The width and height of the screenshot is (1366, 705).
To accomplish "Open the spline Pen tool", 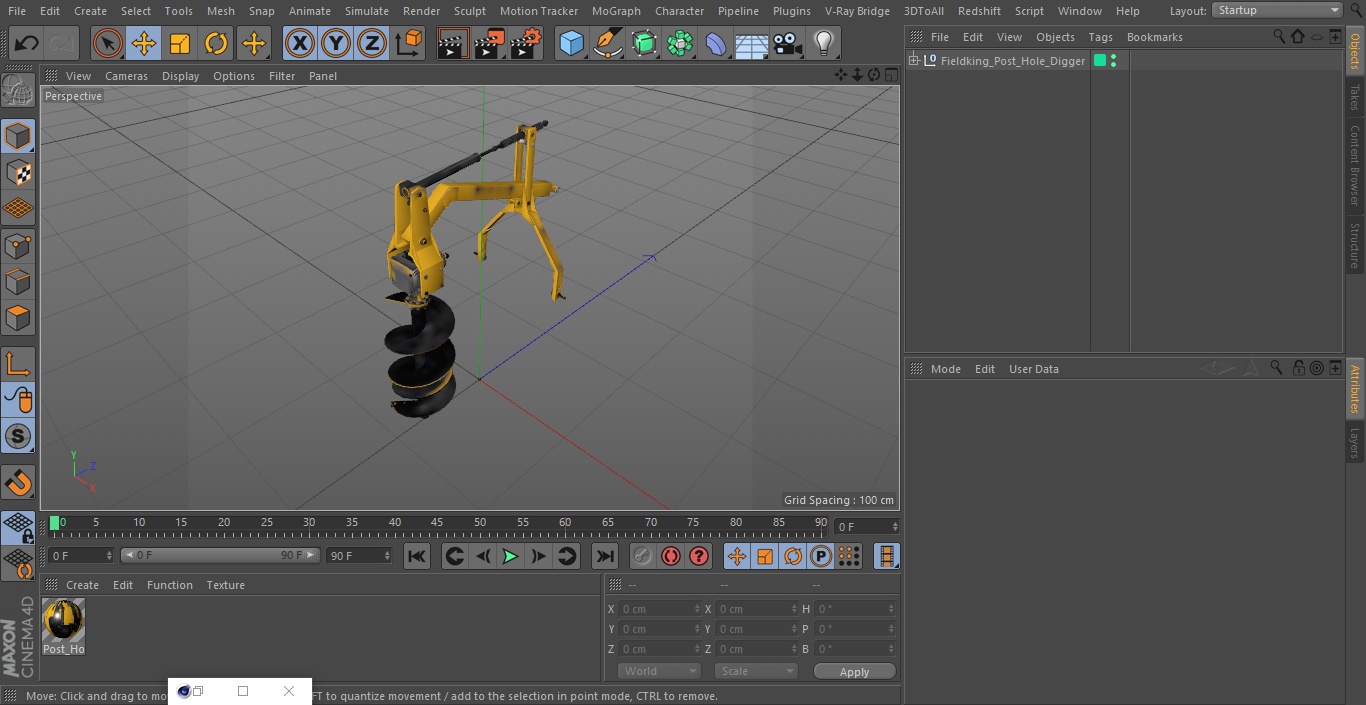I will coord(607,43).
